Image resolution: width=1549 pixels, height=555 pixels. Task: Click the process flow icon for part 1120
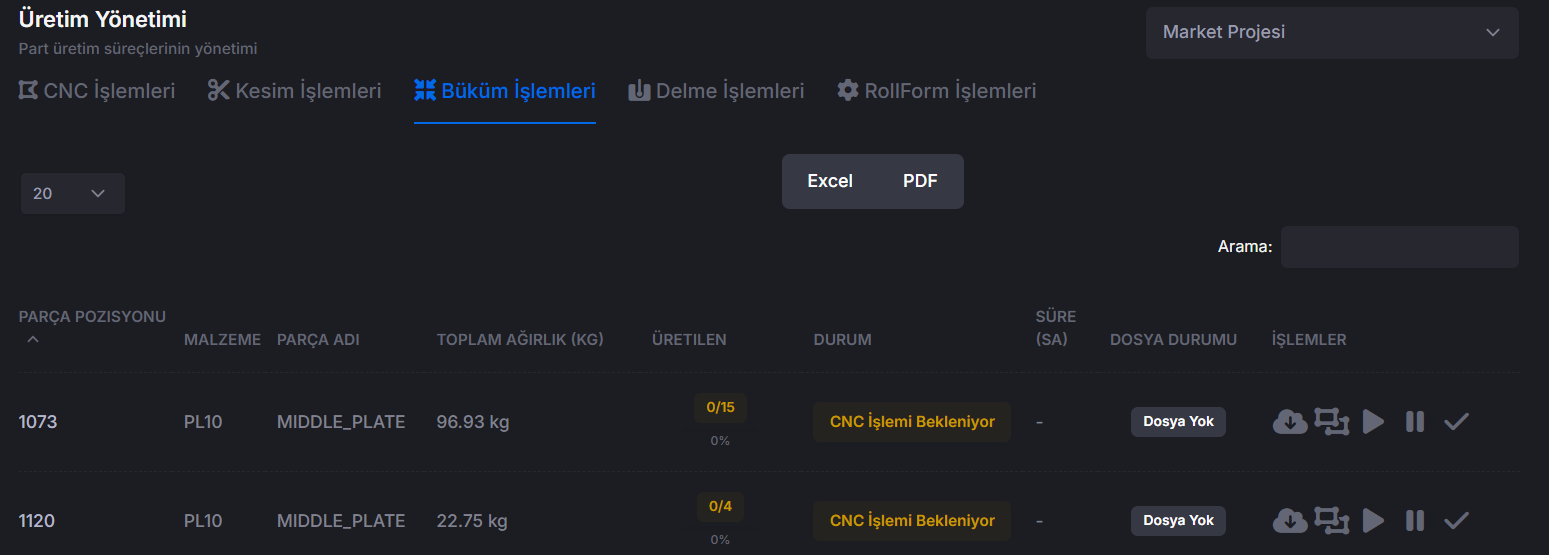[x=1331, y=520]
